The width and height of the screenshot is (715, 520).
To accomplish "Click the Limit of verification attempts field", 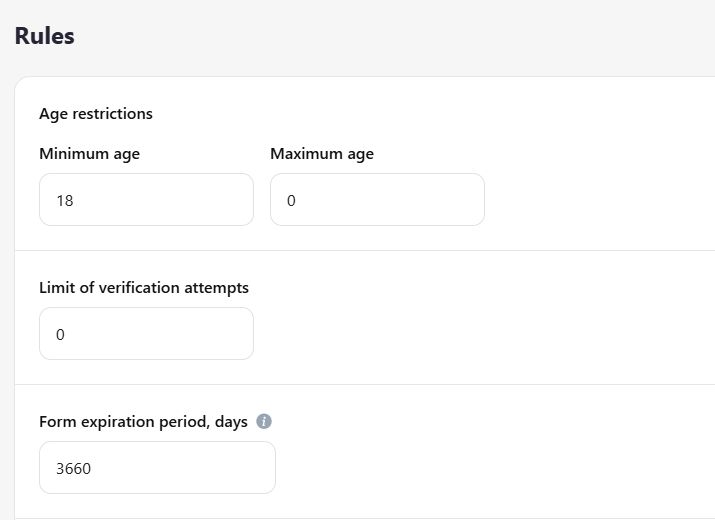I will point(146,334).
